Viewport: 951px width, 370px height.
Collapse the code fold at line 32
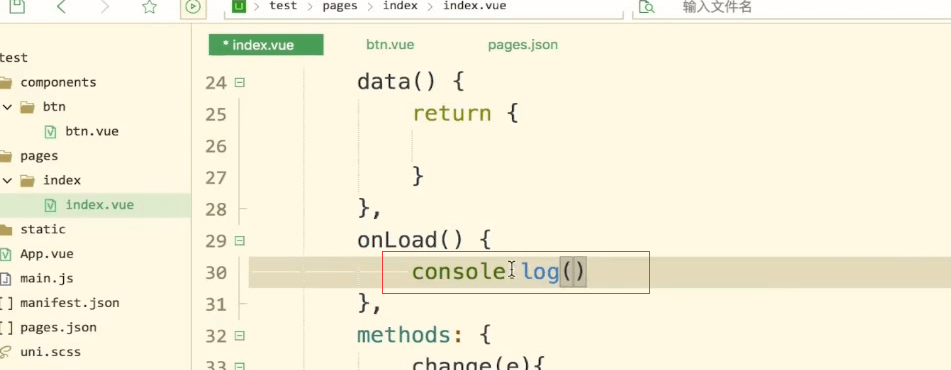tap(240, 335)
